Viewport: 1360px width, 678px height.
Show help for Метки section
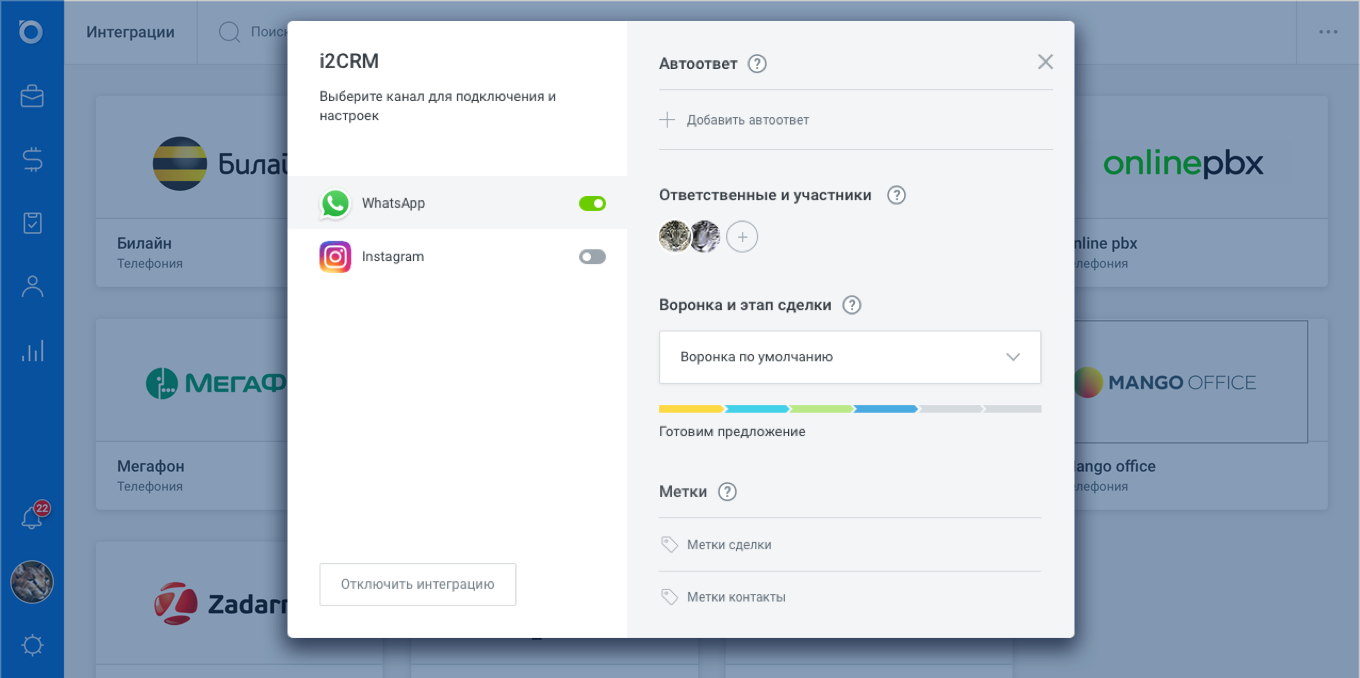pyautogui.click(x=727, y=492)
